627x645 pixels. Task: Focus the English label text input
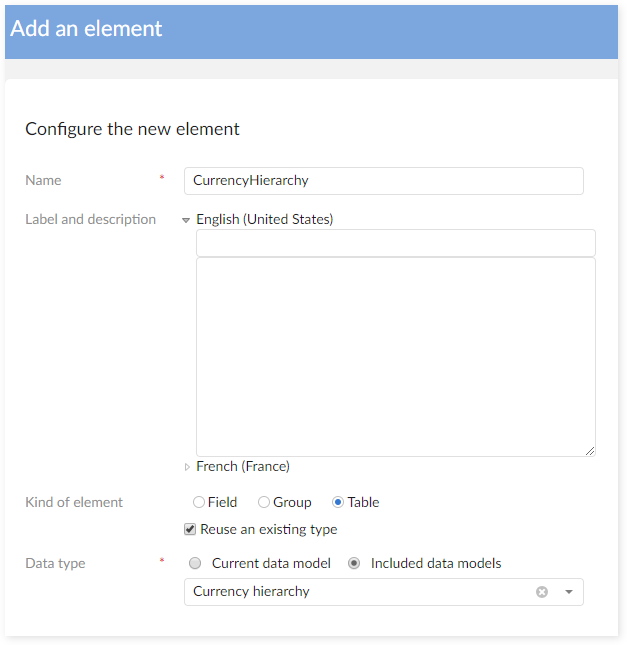(395, 243)
